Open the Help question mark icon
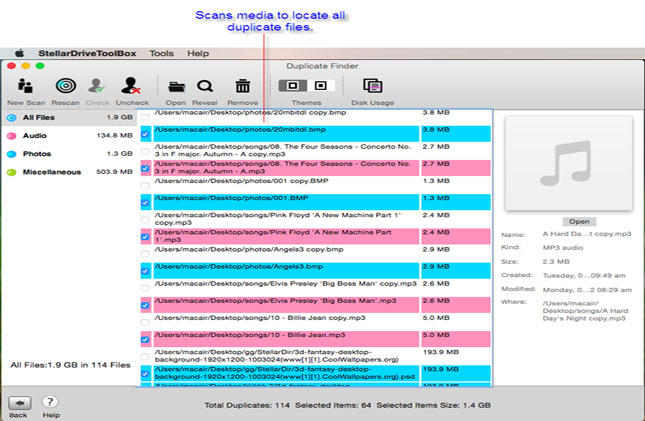 [50, 402]
